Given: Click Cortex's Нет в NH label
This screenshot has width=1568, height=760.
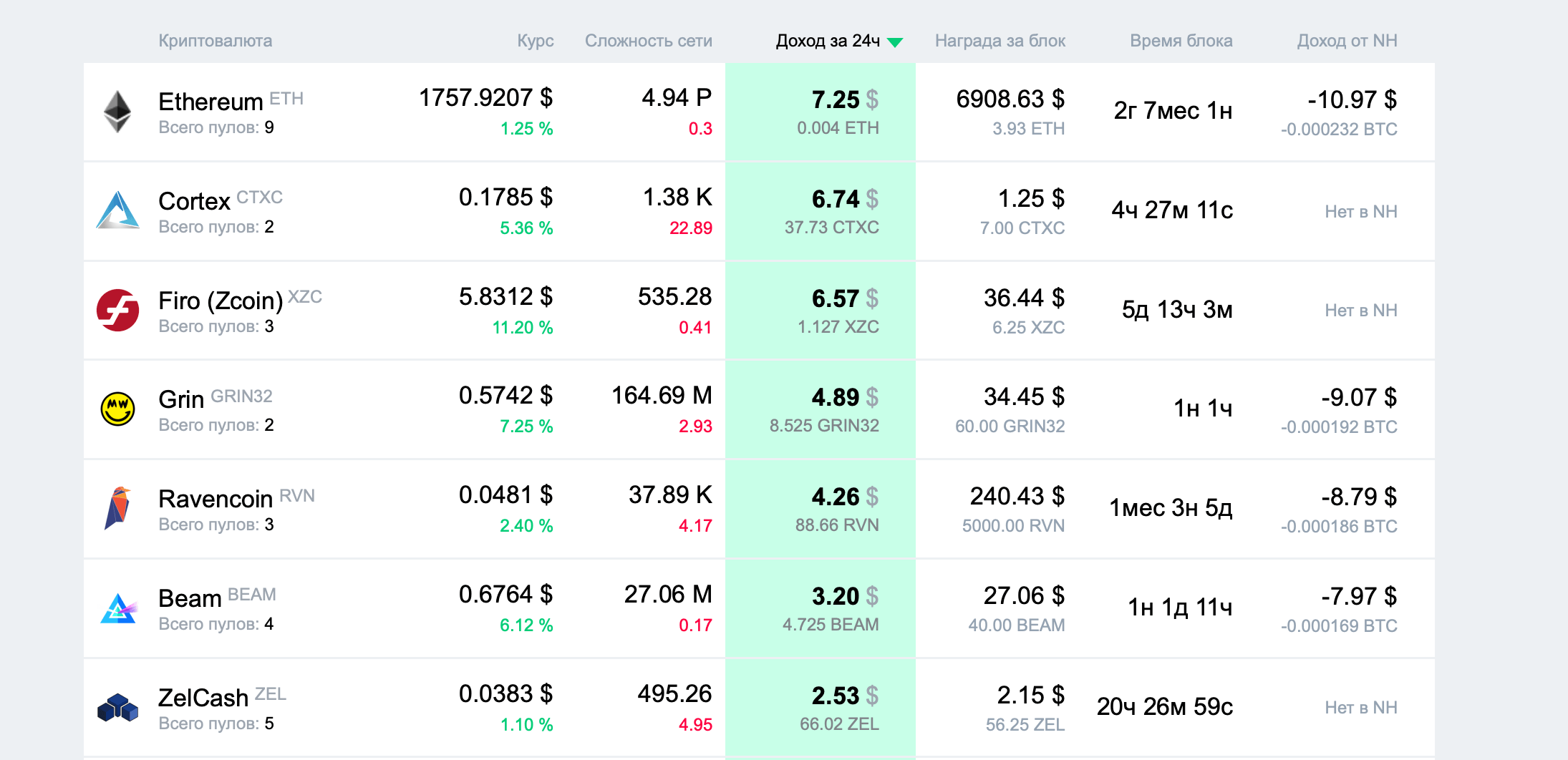Looking at the screenshot, I should (1361, 211).
